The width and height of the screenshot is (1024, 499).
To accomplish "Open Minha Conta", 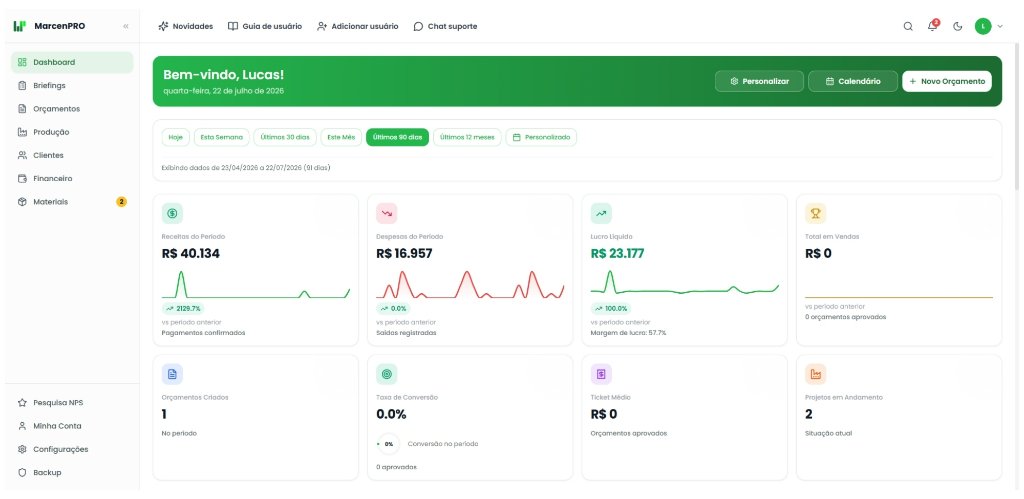I will tap(72, 426).
